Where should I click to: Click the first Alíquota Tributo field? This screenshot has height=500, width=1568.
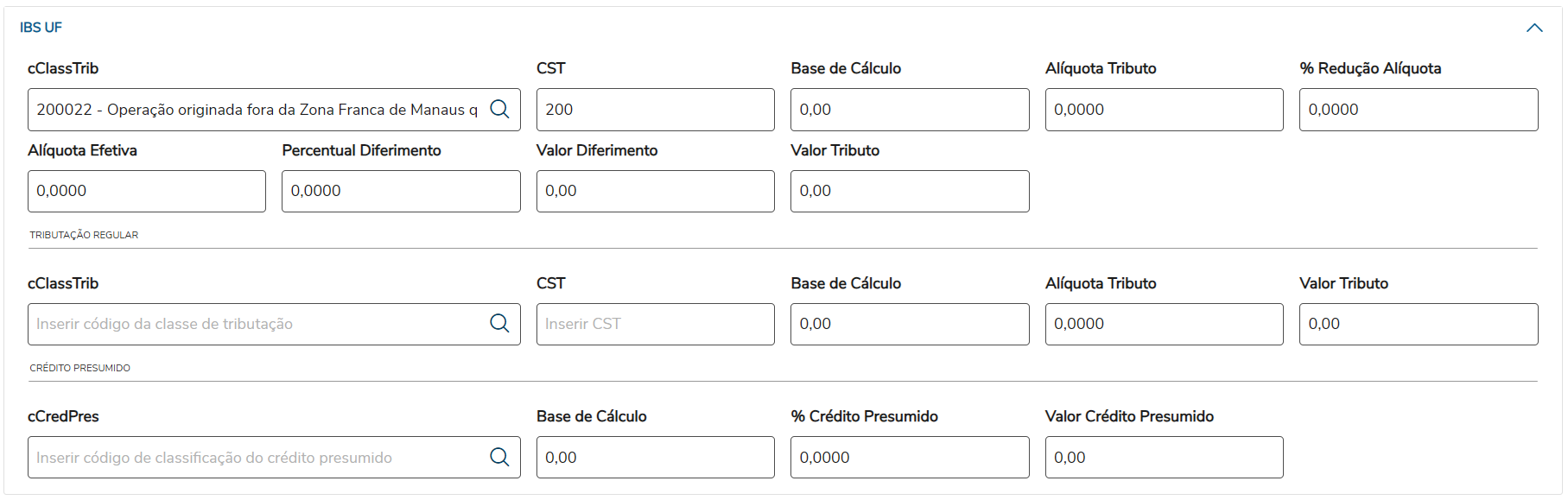tap(1164, 110)
